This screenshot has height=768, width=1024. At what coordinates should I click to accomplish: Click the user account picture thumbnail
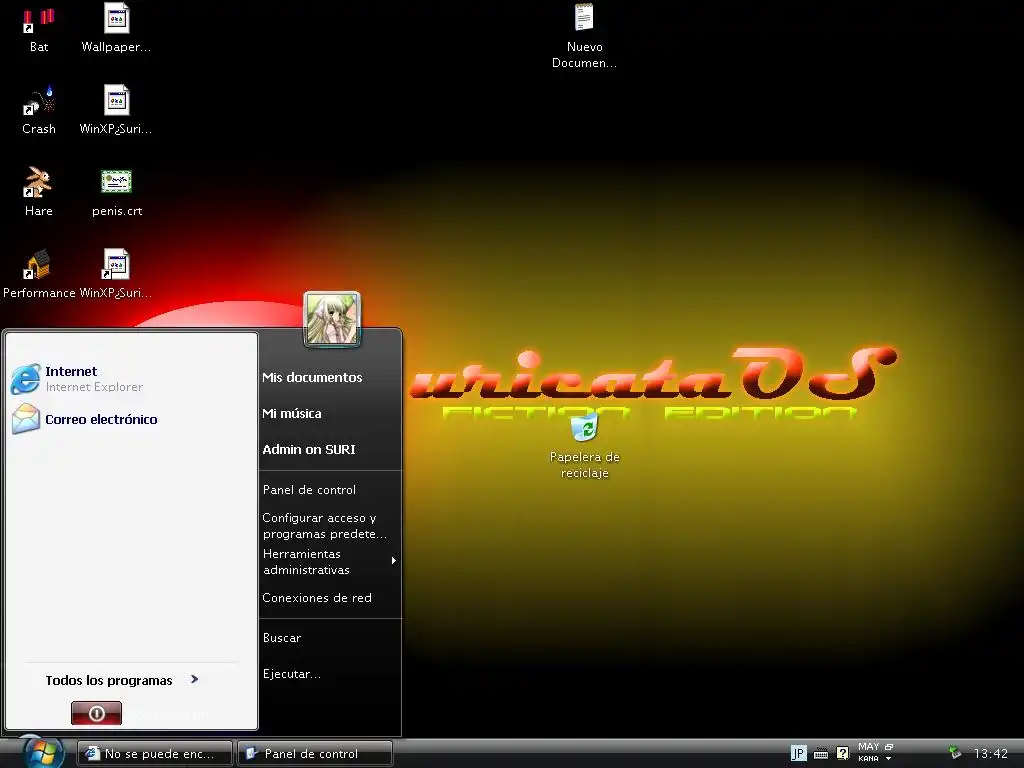click(332, 319)
